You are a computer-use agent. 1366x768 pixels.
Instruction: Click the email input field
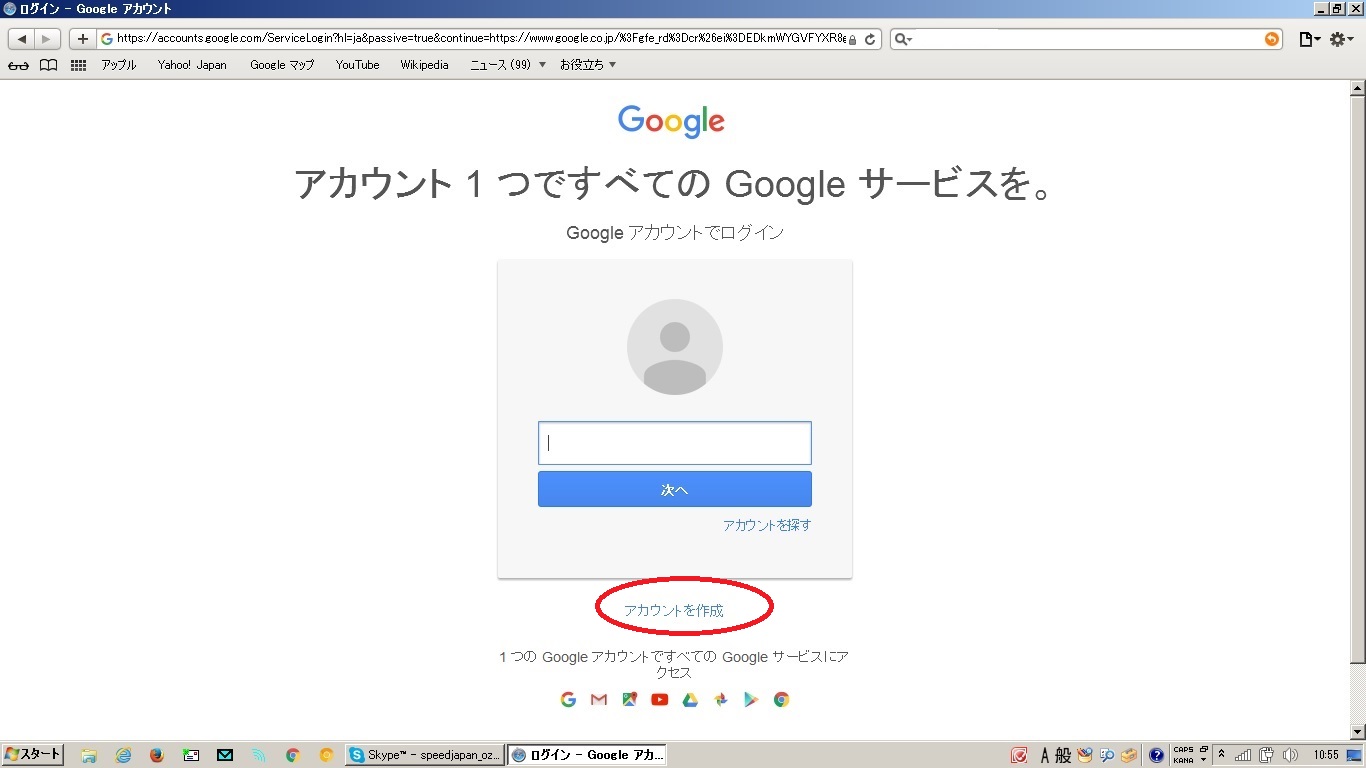[675, 443]
